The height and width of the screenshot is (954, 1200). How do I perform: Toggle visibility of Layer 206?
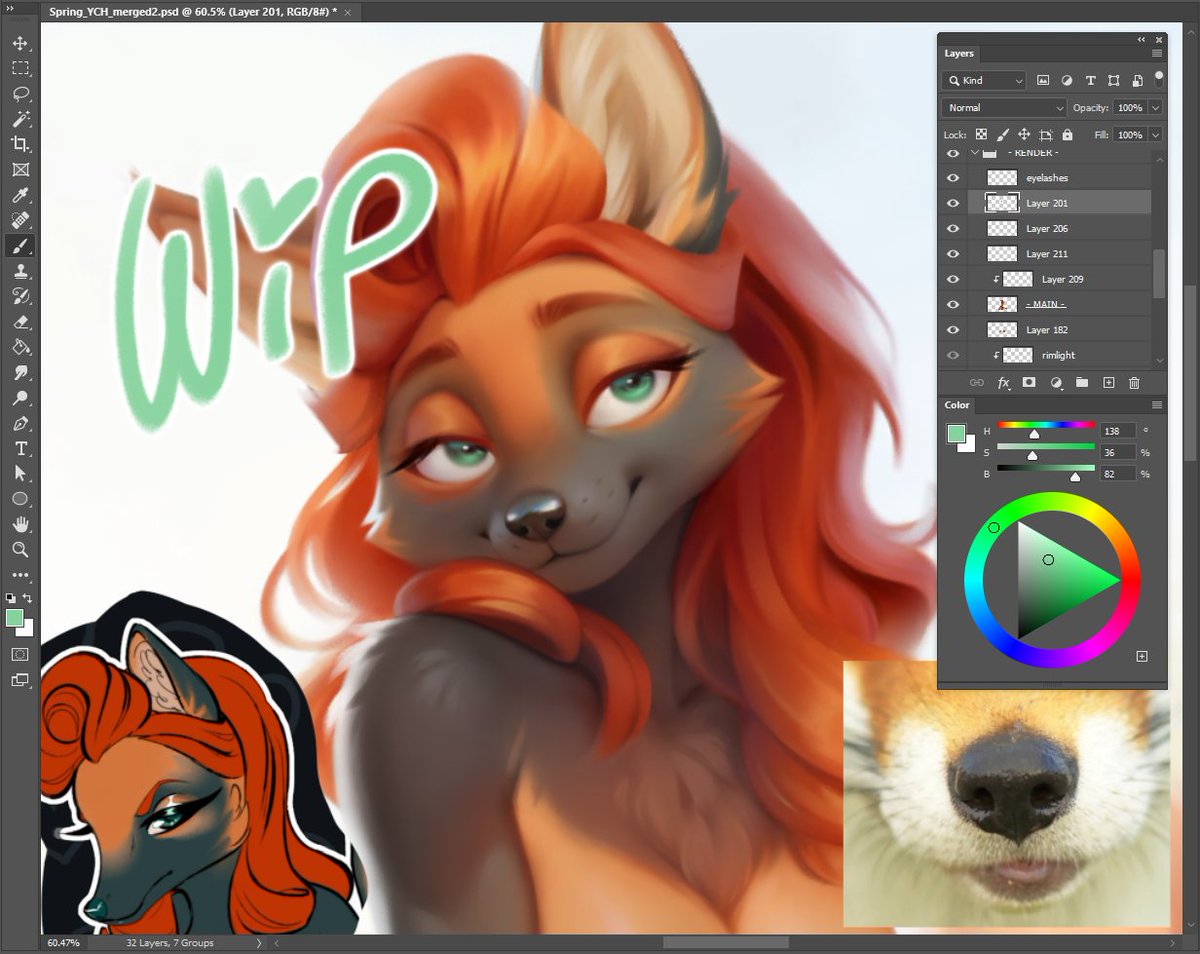tap(953, 229)
